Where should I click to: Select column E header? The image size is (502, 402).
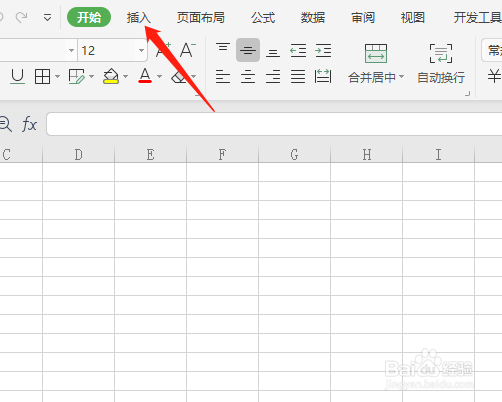(x=150, y=154)
